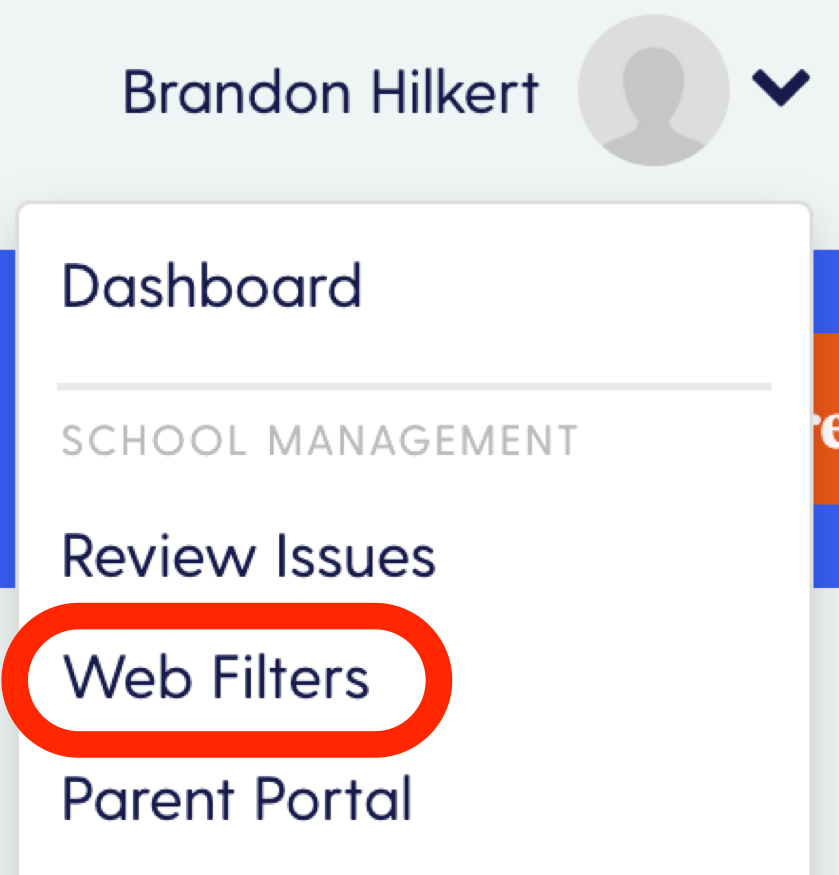The image size is (839, 875).
Task: Click the blue banner strip left of menu
Action: pos(7,419)
